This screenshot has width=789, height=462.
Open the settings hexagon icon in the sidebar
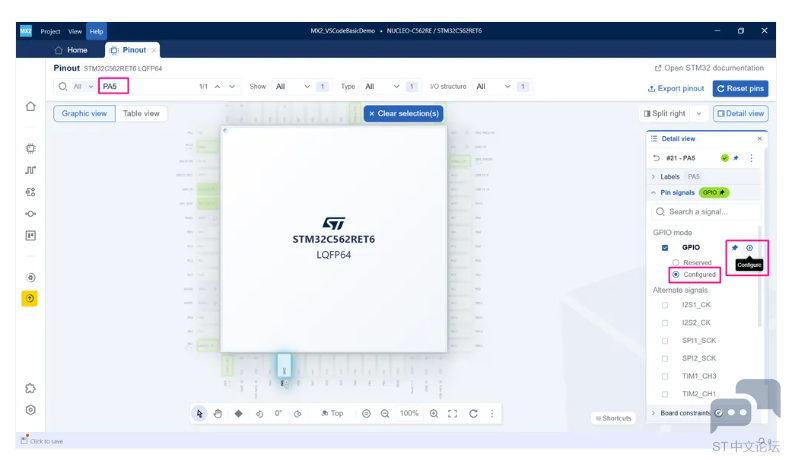[31, 410]
